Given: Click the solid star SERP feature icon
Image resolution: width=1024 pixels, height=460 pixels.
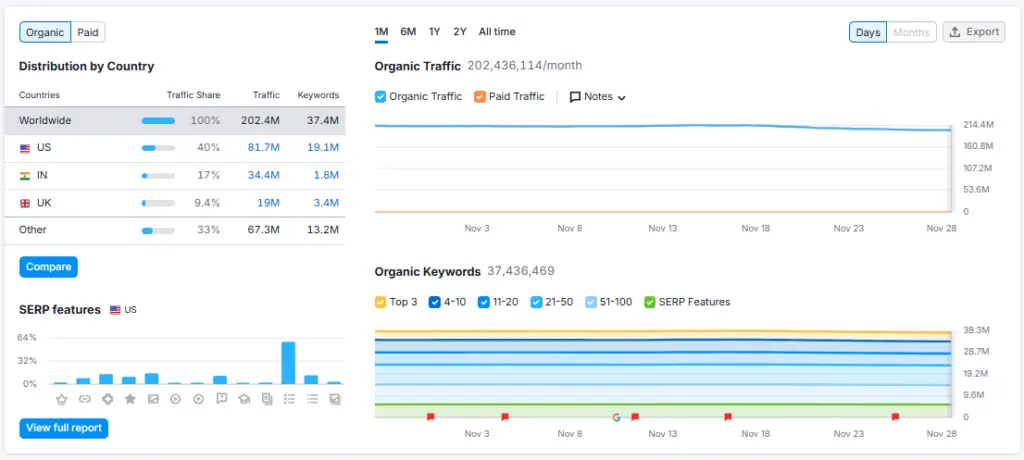Looking at the screenshot, I should click(129, 399).
